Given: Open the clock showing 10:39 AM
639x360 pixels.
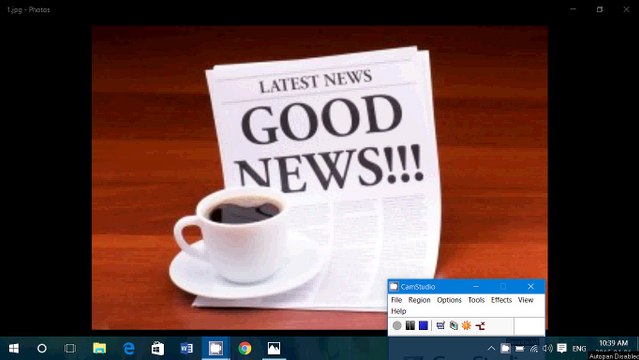Looking at the screenshot, I should tap(613, 343).
